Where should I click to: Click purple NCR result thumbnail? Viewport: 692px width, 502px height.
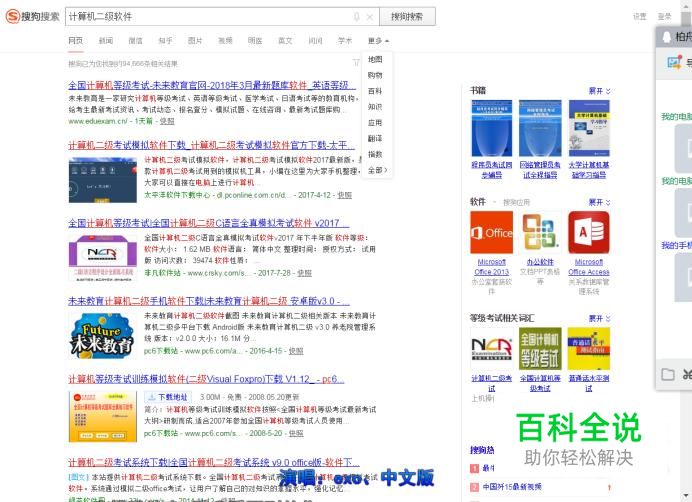(102, 258)
